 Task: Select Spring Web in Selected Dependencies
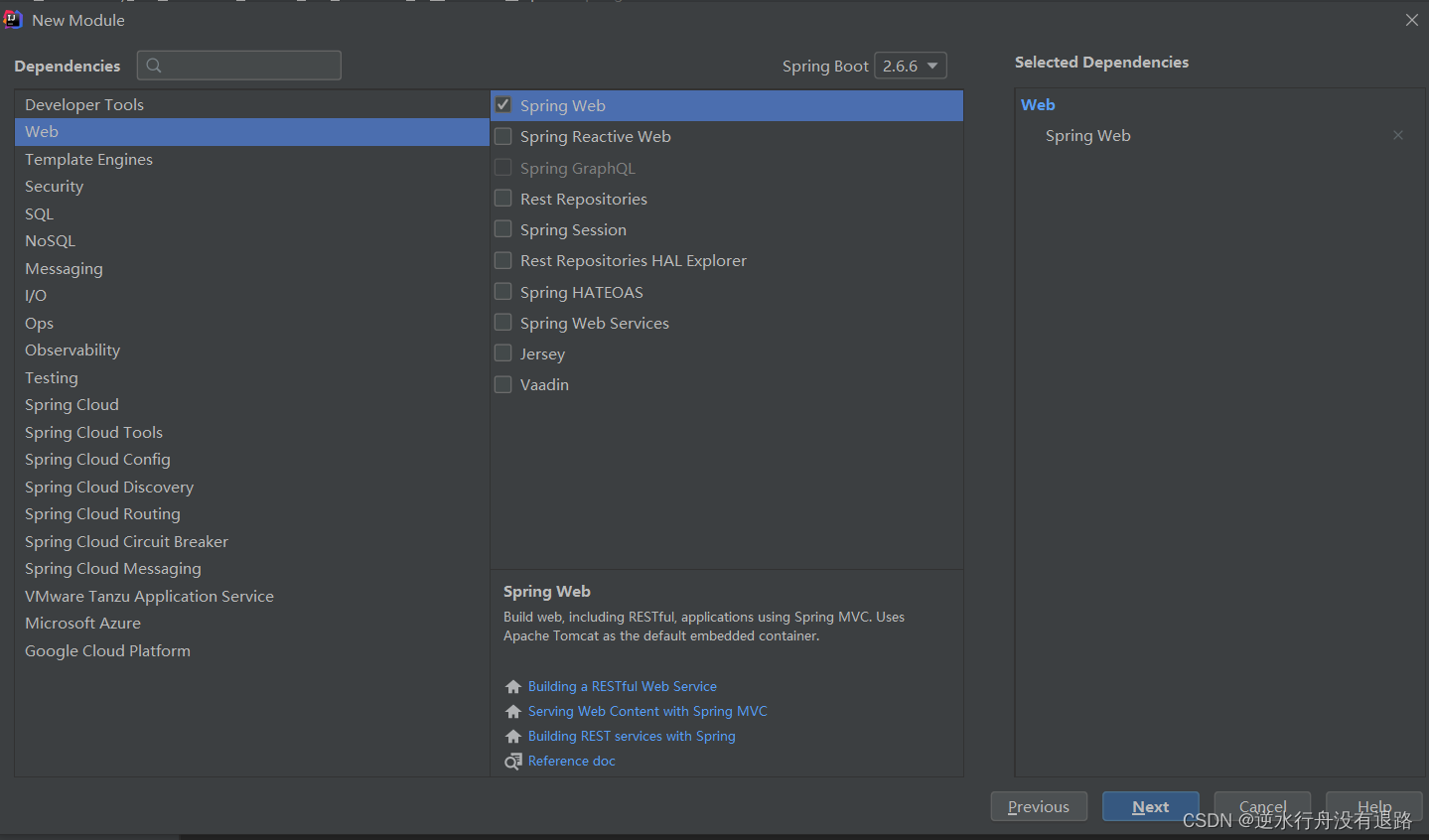(x=1087, y=135)
